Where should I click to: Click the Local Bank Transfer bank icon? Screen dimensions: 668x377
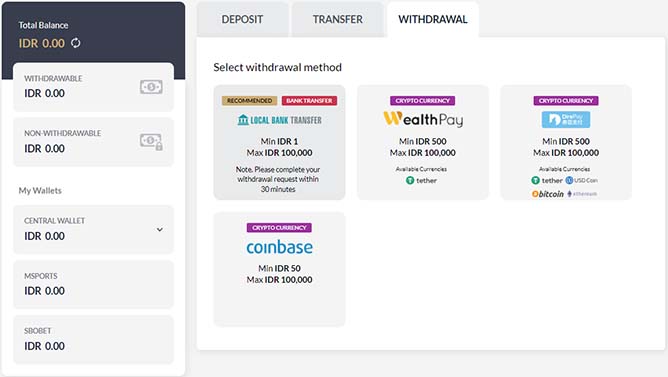243,120
